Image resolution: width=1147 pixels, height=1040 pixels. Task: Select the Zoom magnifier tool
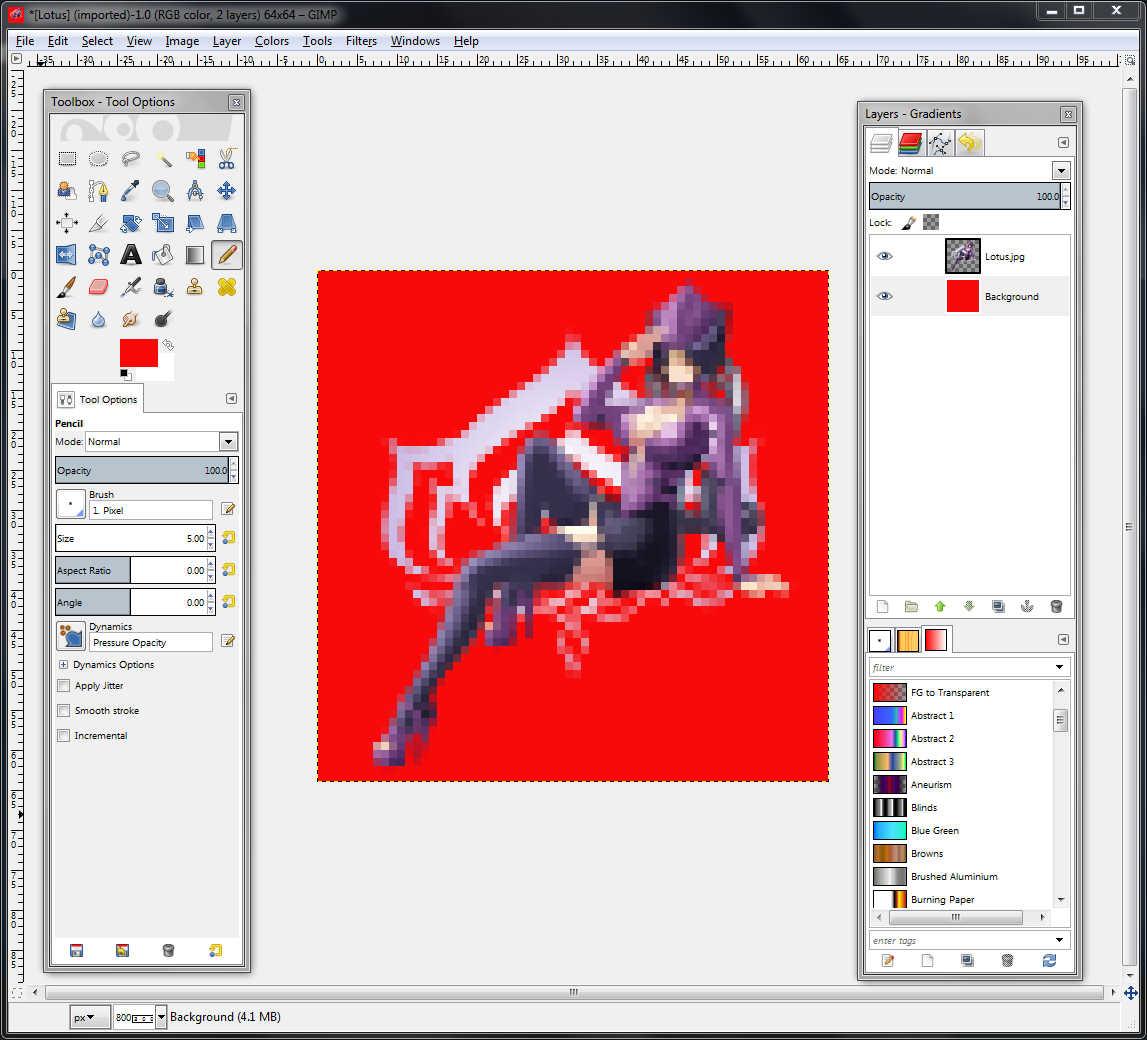click(x=162, y=190)
